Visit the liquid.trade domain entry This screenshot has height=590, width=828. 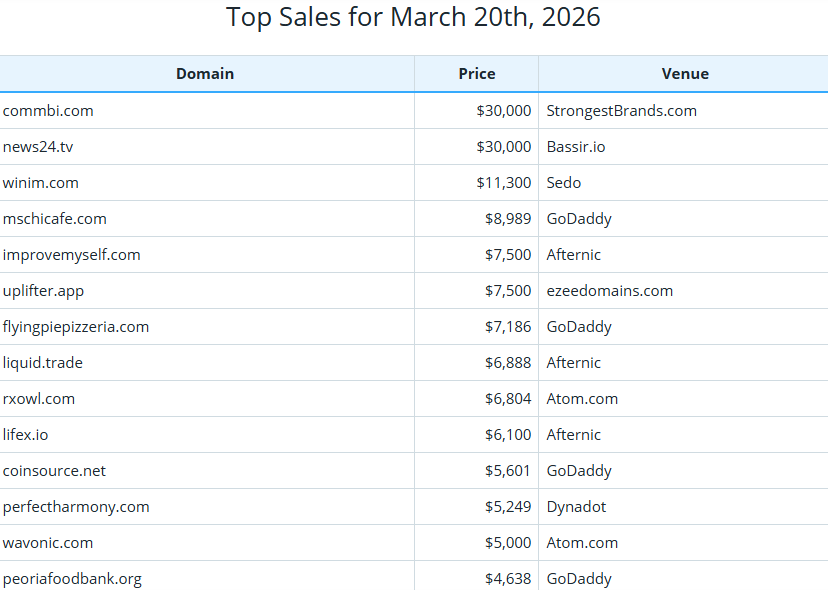click(42, 362)
